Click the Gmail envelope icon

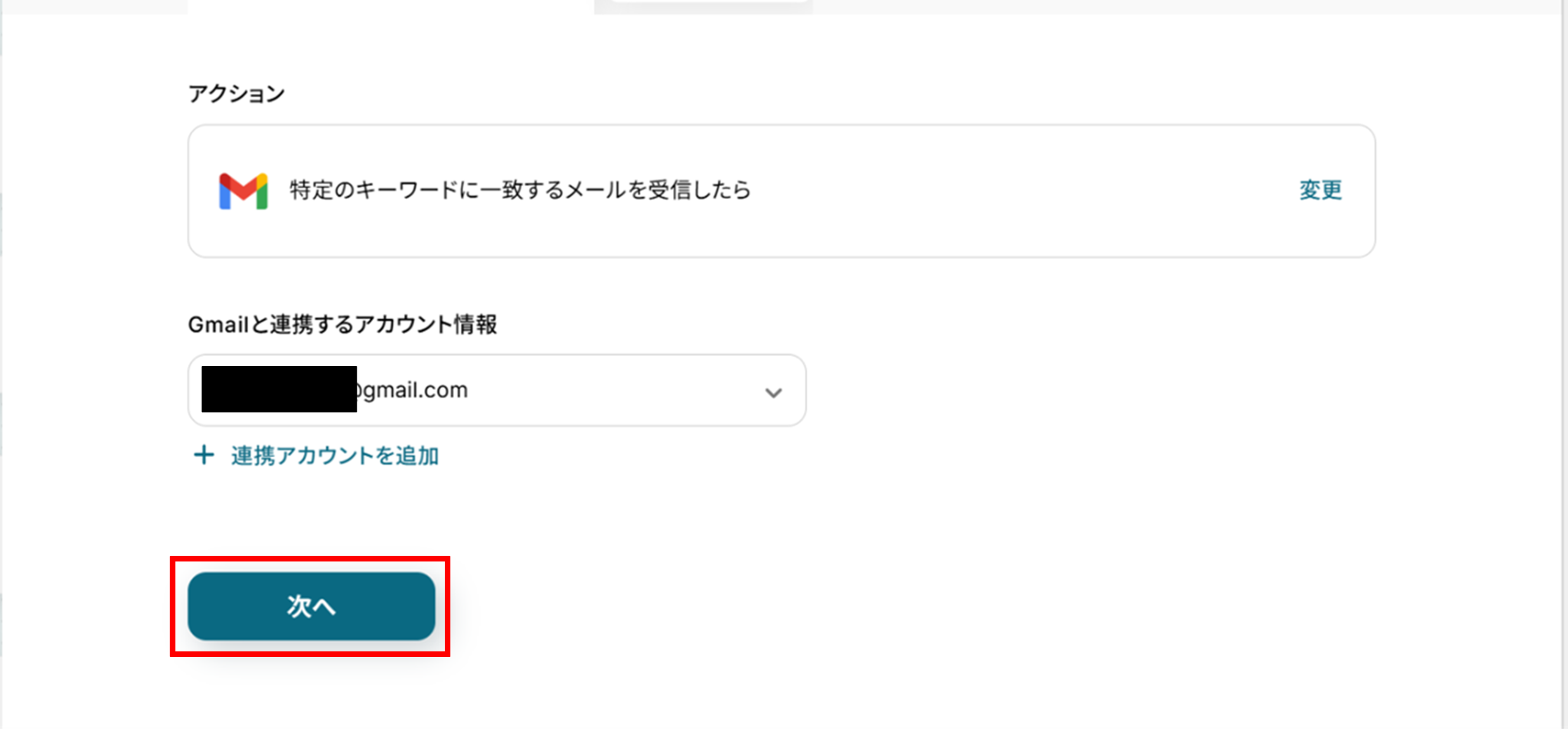point(243,191)
